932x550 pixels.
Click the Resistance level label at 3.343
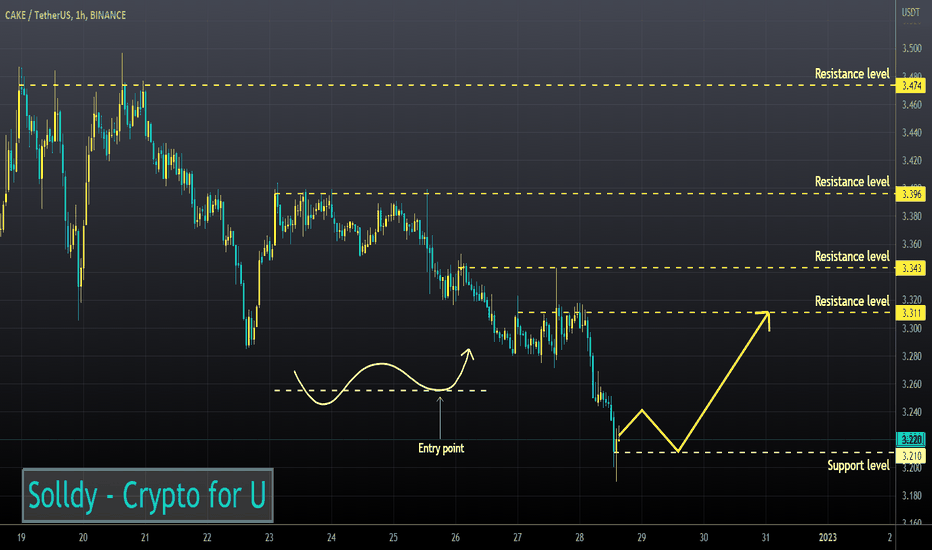tap(852, 256)
